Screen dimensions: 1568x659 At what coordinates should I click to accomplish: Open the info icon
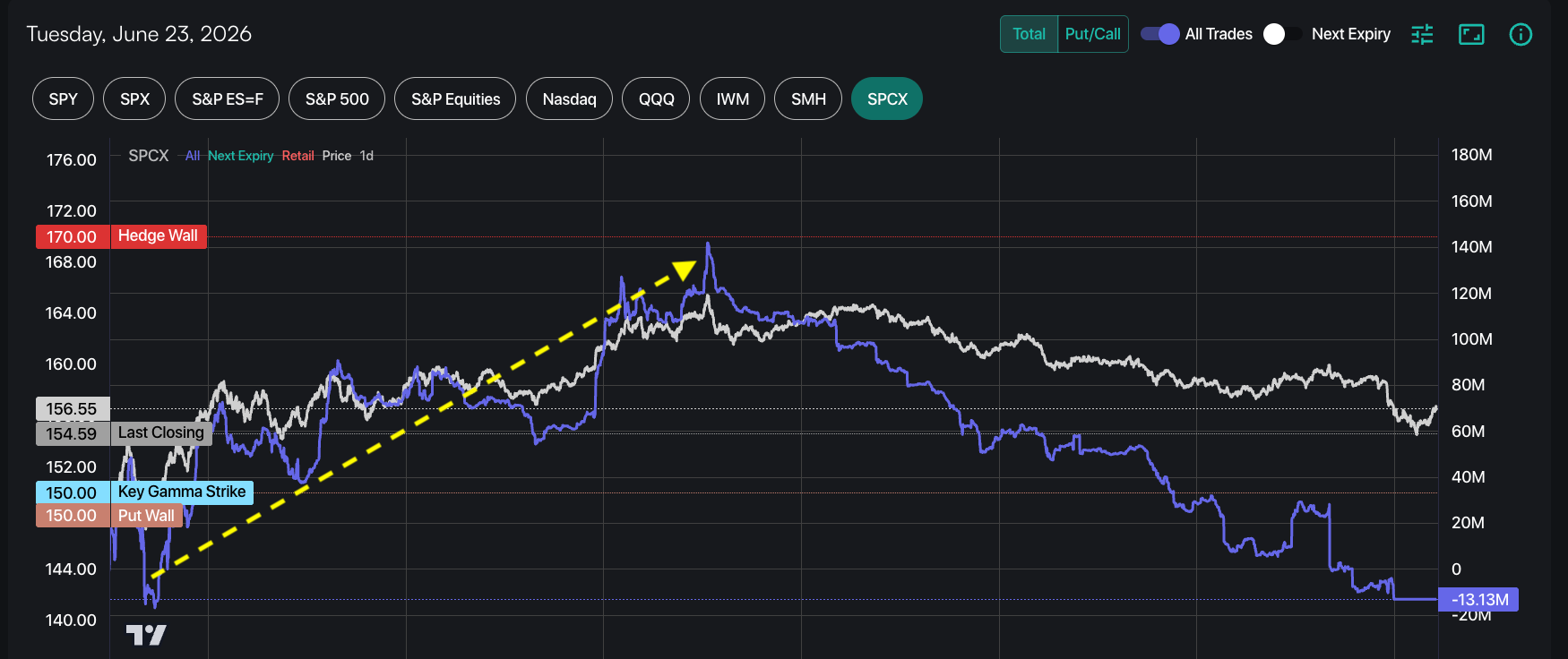[1521, 34]
